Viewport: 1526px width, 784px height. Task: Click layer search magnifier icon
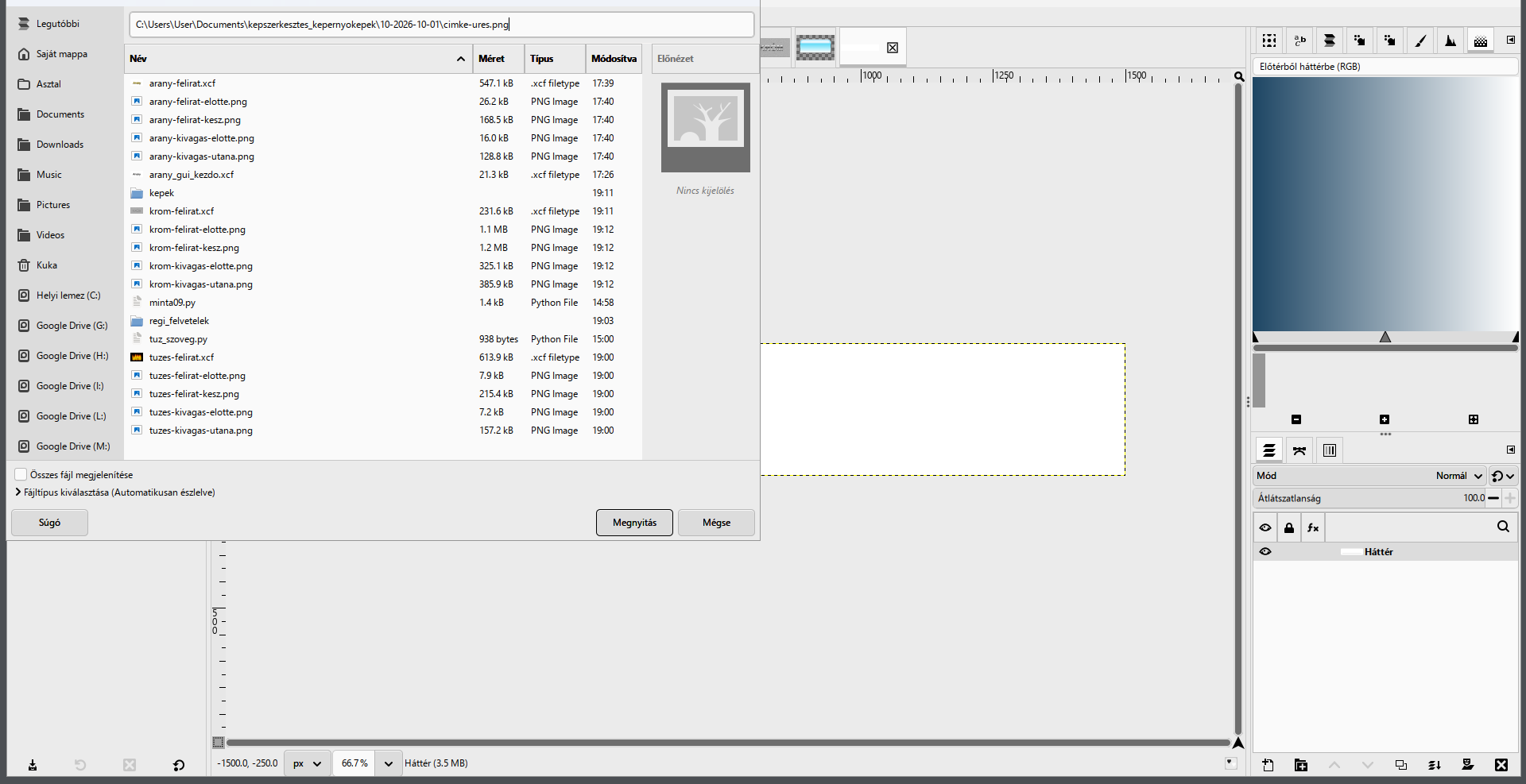[1503, 527]
